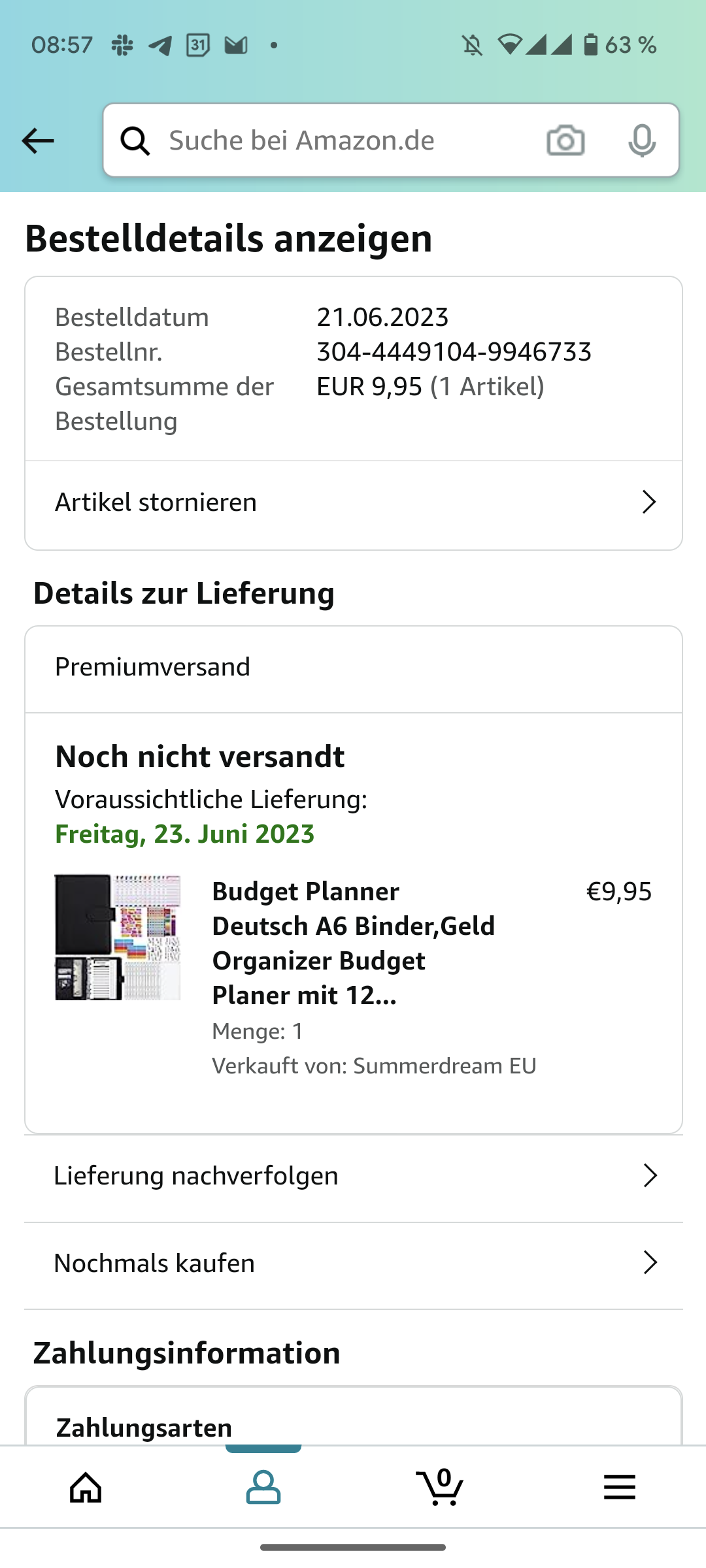Tap chevron next to Artikel stornieren
The image size is (706, 1568).
coord(648,502)
